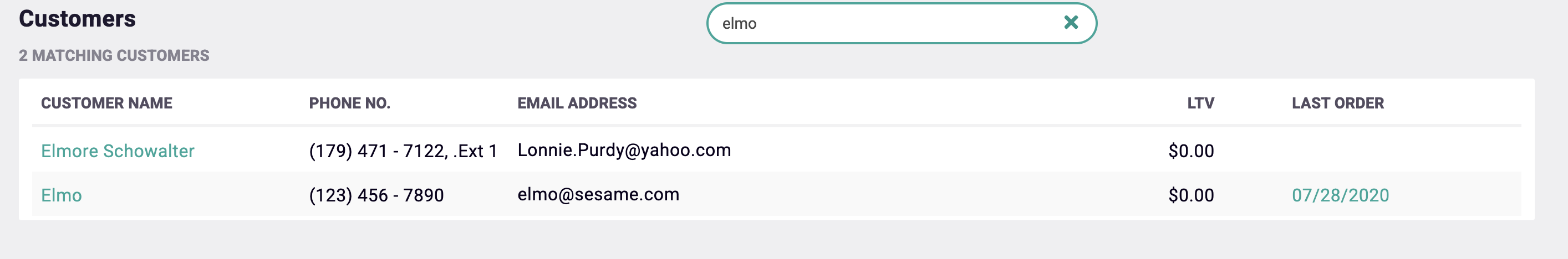Click the Phone No. column header

coord(349,103)
